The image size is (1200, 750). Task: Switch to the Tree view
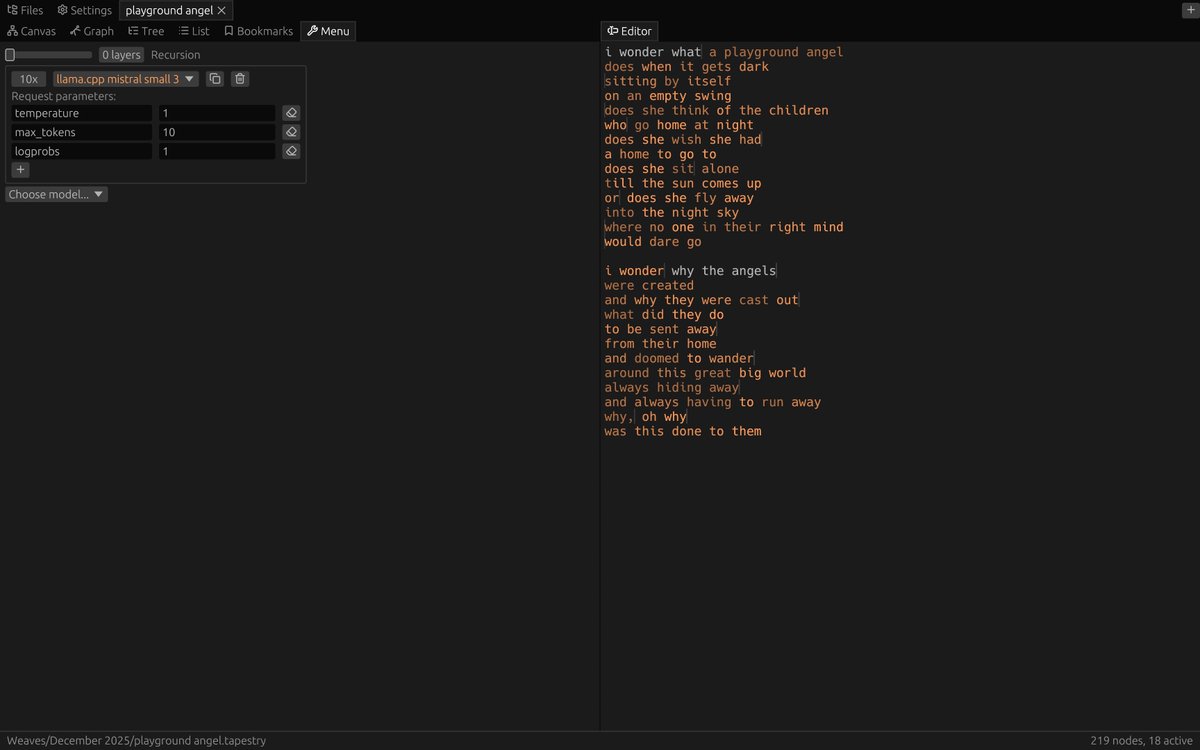pos(146,31)
